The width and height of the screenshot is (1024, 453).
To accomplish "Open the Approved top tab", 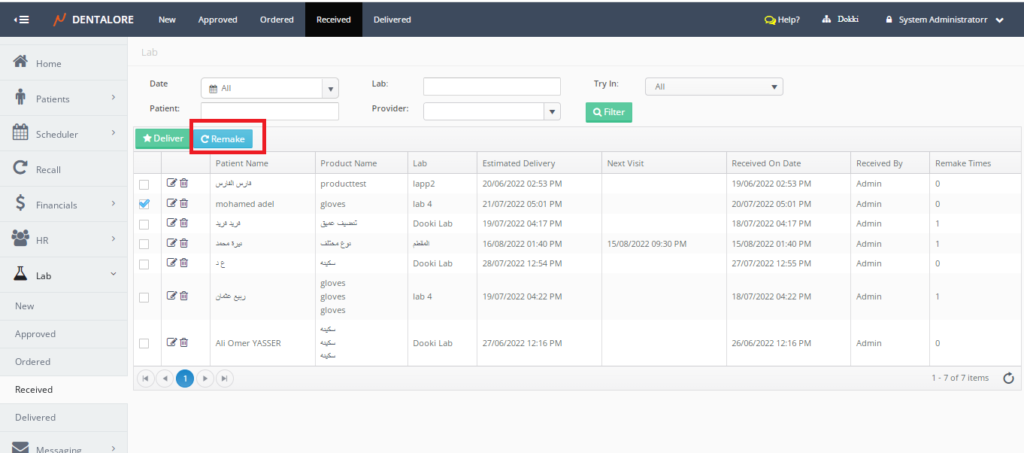I will point(217,19).
